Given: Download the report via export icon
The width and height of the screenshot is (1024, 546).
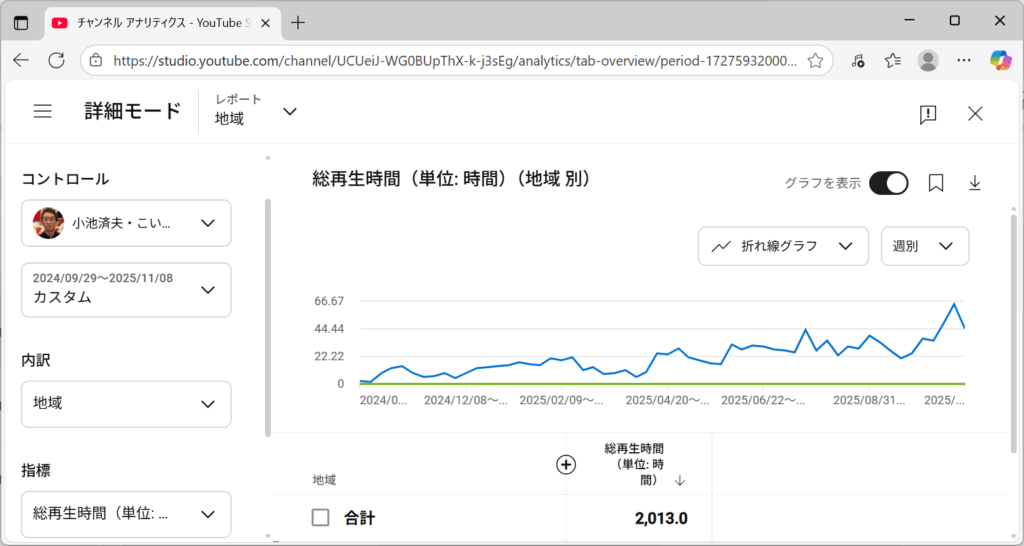Looking at the screenshot, I should [x=975, y=183].
